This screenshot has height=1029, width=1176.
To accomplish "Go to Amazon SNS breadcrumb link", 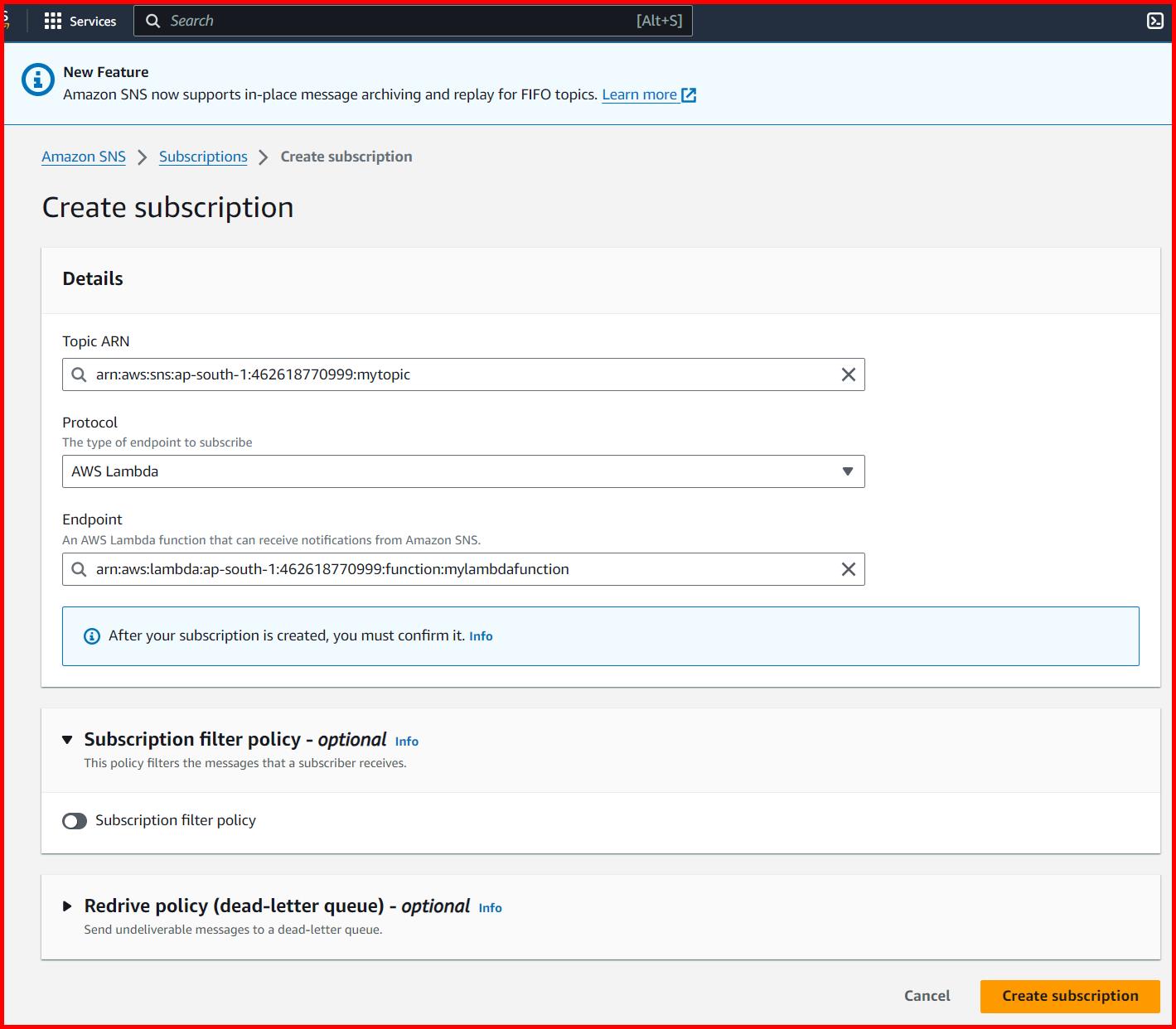I will 84,157.
